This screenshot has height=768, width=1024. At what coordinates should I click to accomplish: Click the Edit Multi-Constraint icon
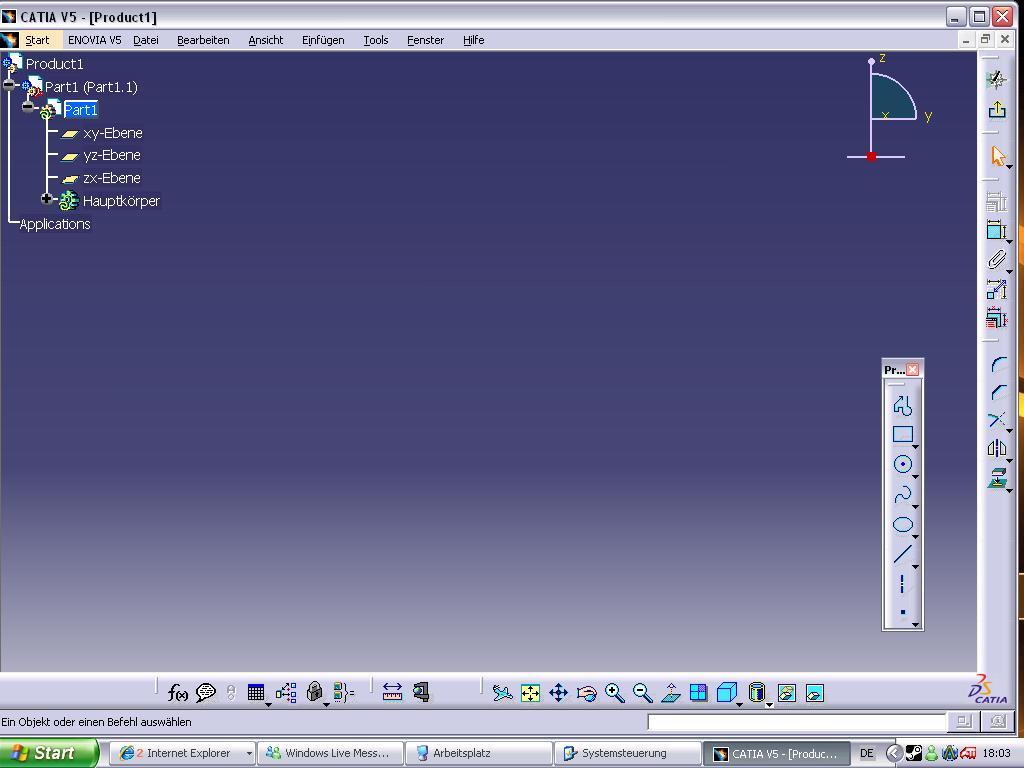click(x=996, y=319)
